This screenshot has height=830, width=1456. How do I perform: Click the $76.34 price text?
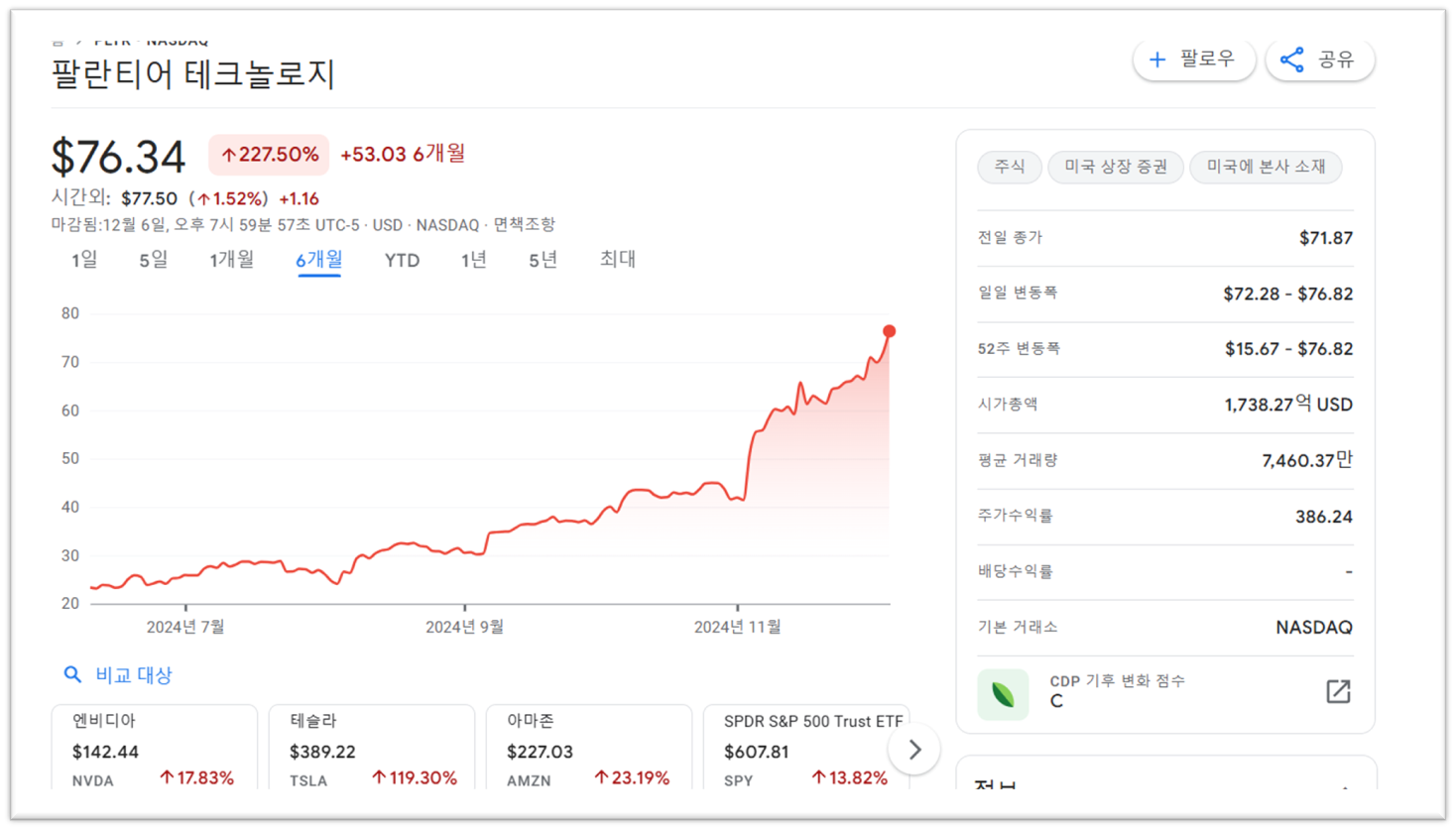tap(118, 157)
